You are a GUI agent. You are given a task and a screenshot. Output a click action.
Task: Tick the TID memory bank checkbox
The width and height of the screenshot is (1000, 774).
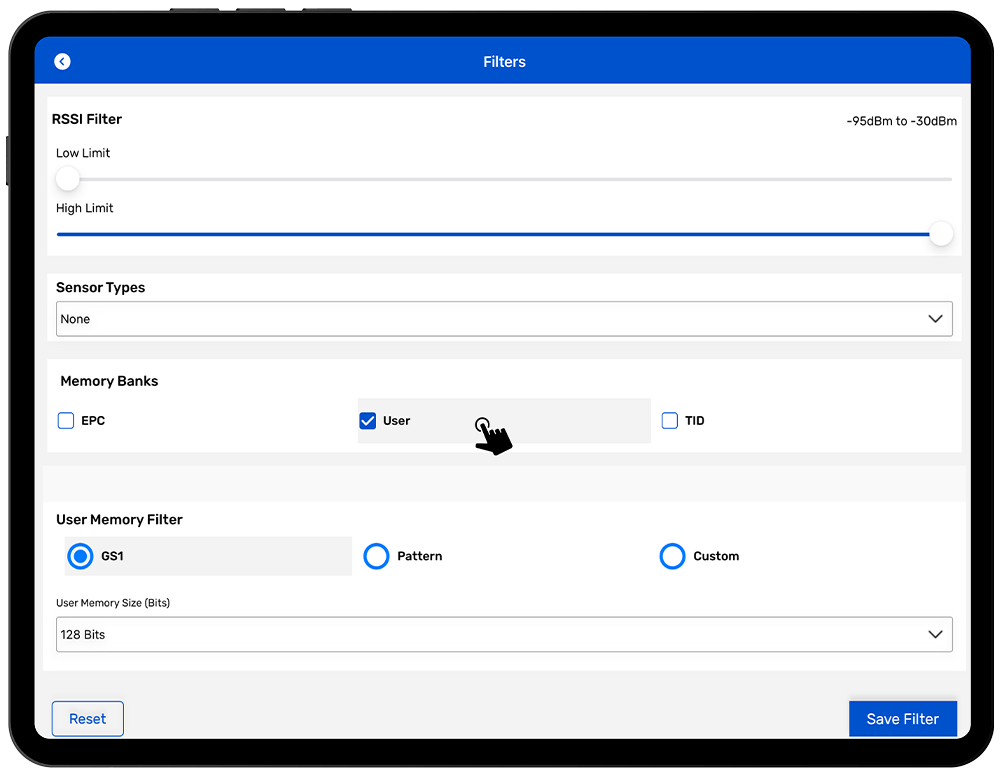pyautogui.click(x=670, y=421)
